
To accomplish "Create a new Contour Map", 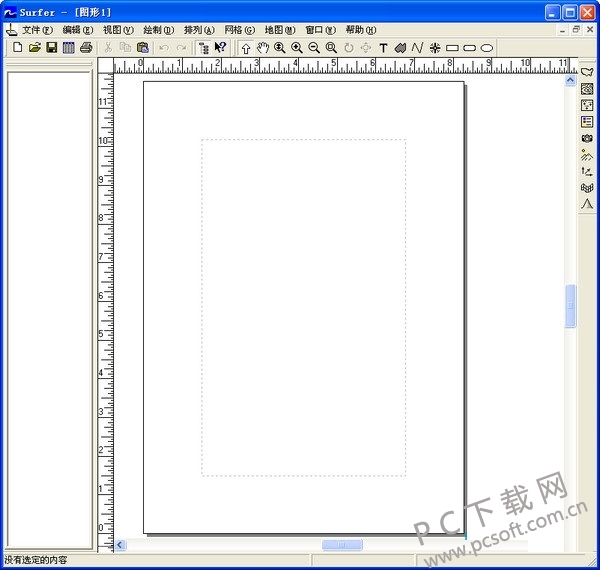I will tap(587, 89).
